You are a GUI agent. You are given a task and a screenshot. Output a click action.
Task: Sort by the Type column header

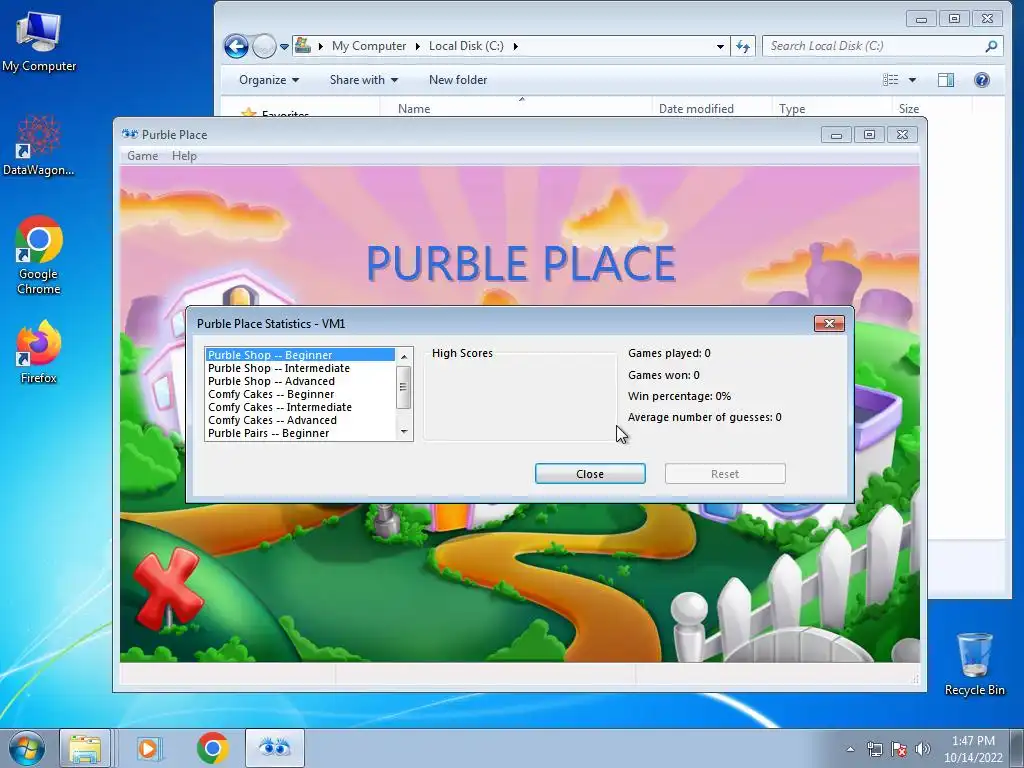pyautogui.click(x=792, y=108)
